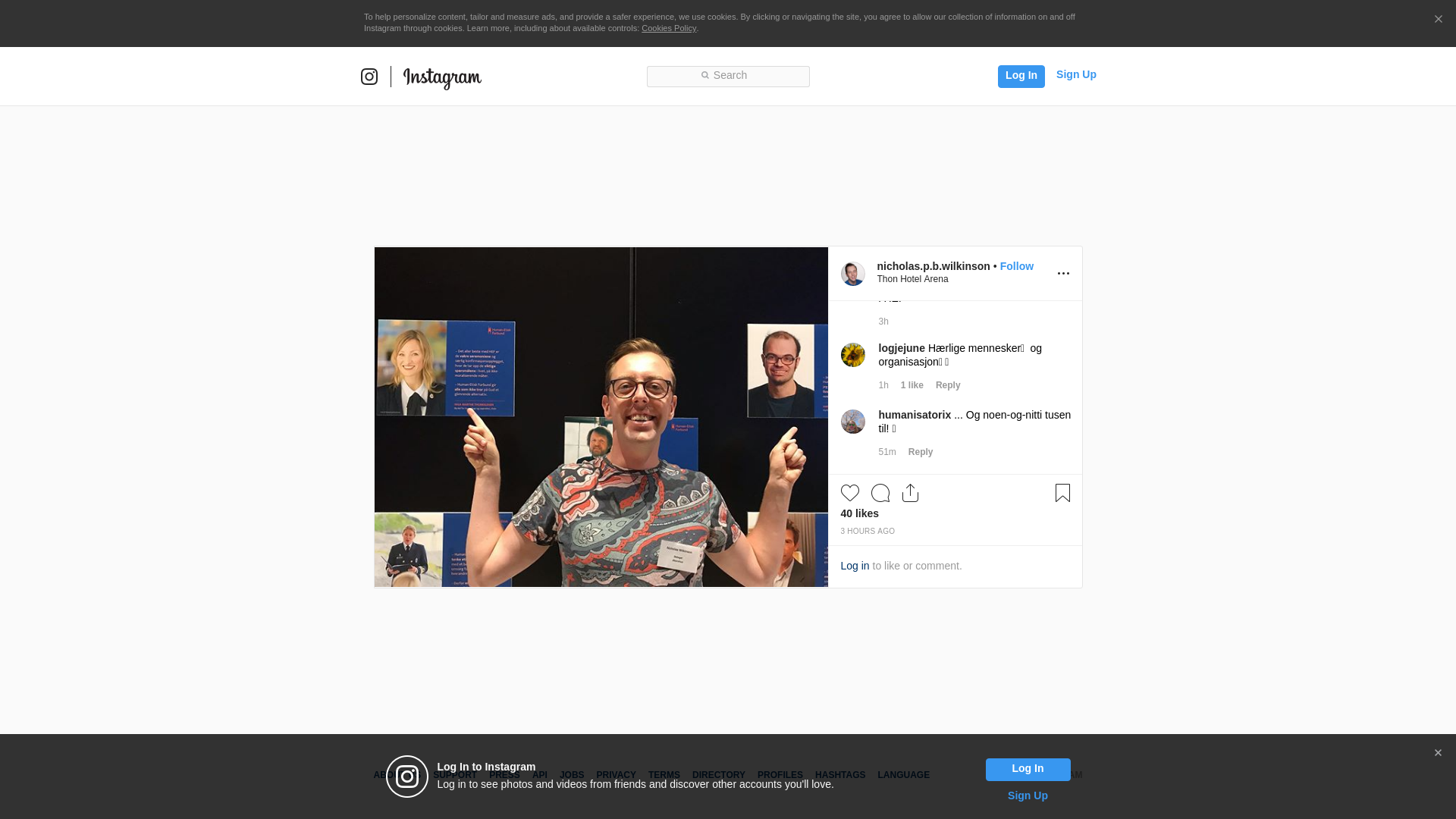View the 40 likes count
The image size is (1456, 819).
[860, 513]
